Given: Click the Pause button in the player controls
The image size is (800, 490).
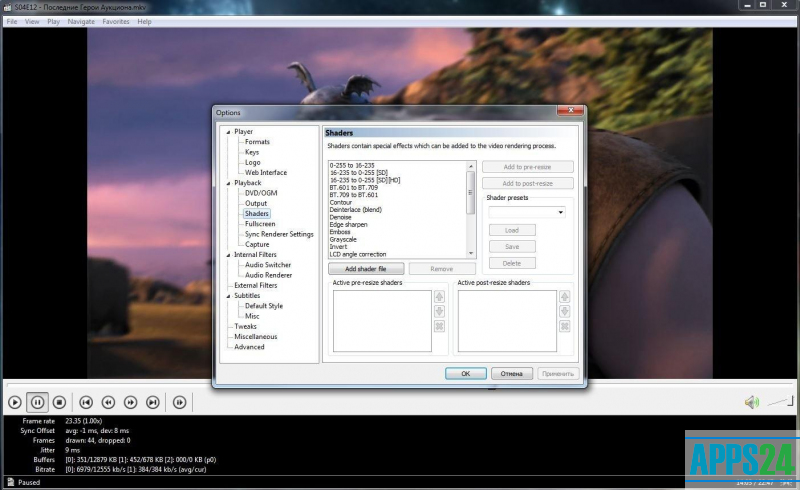Looking at the screenshot, I should [37, 402].
